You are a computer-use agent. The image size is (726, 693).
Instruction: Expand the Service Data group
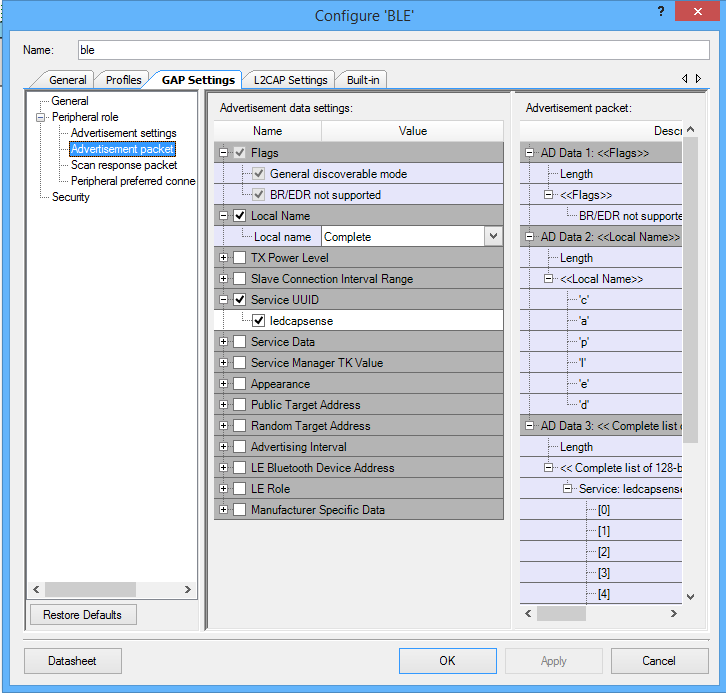click(223, 342)
